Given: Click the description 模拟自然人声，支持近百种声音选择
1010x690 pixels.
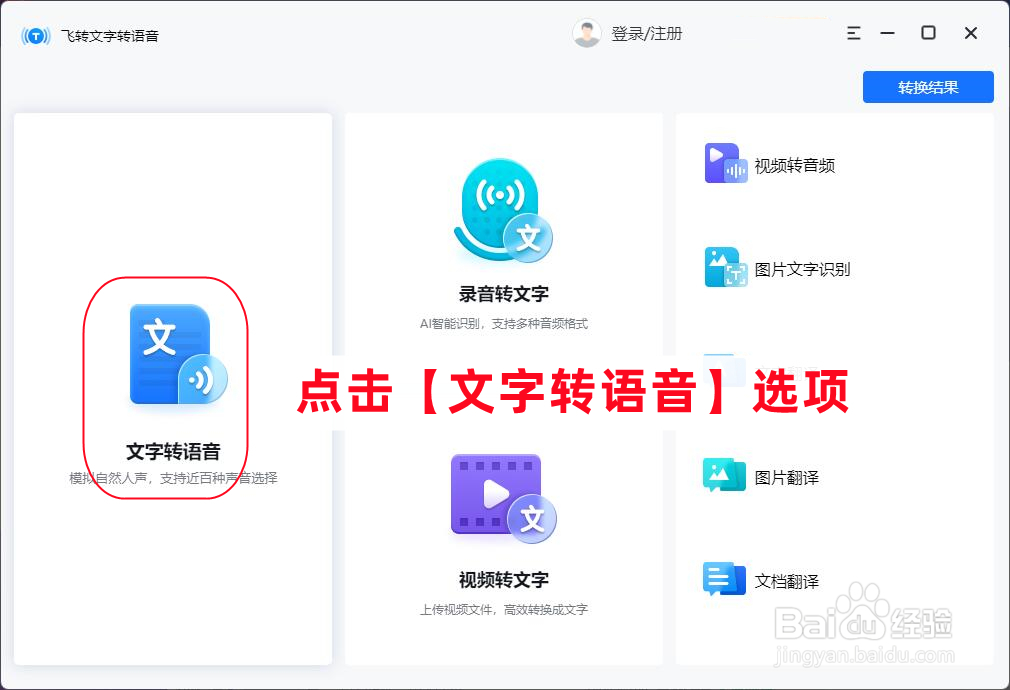Looking at the screenshot, I should click(x=173, y=478).
